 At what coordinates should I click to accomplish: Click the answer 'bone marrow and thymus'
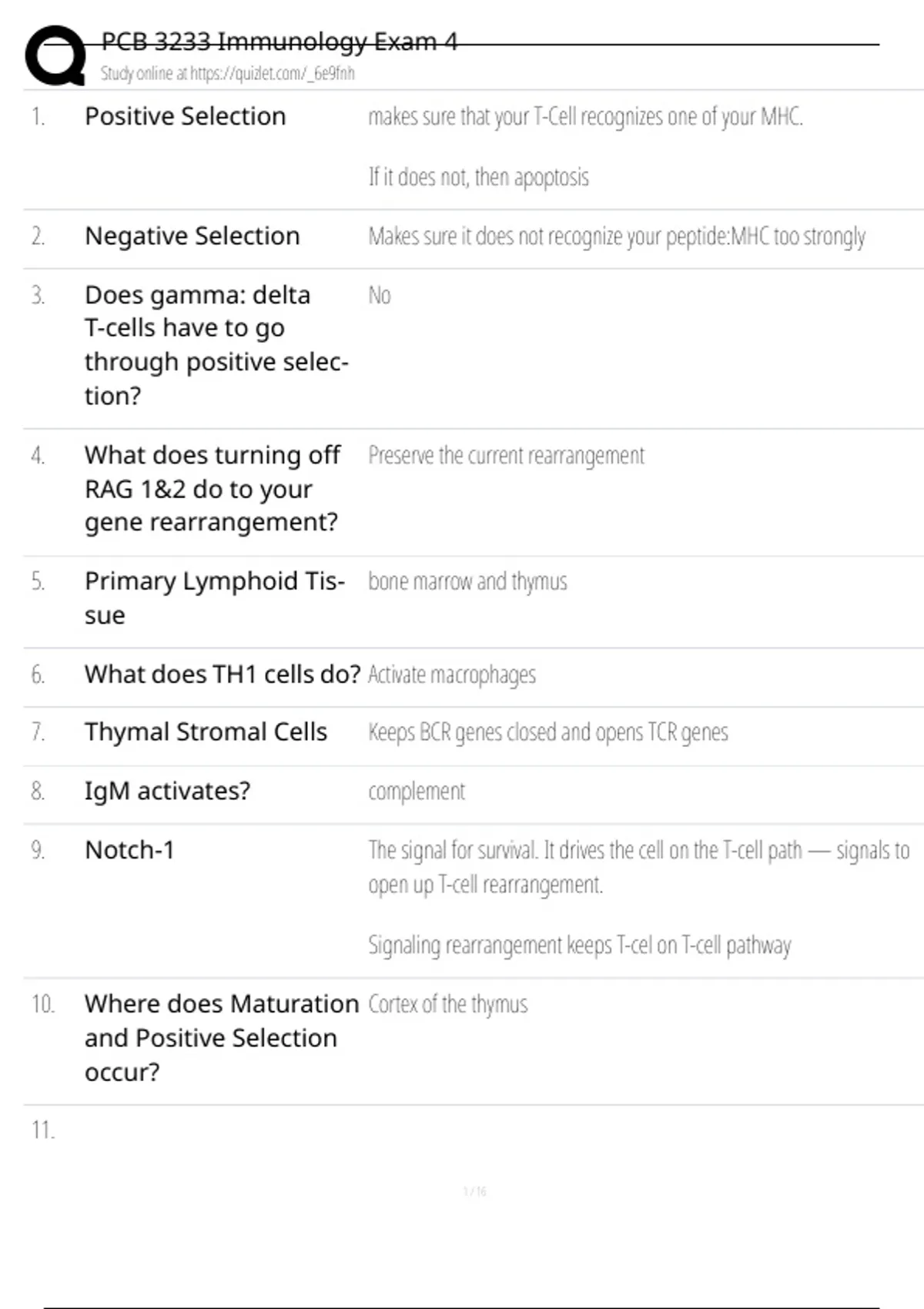[467, 581]
